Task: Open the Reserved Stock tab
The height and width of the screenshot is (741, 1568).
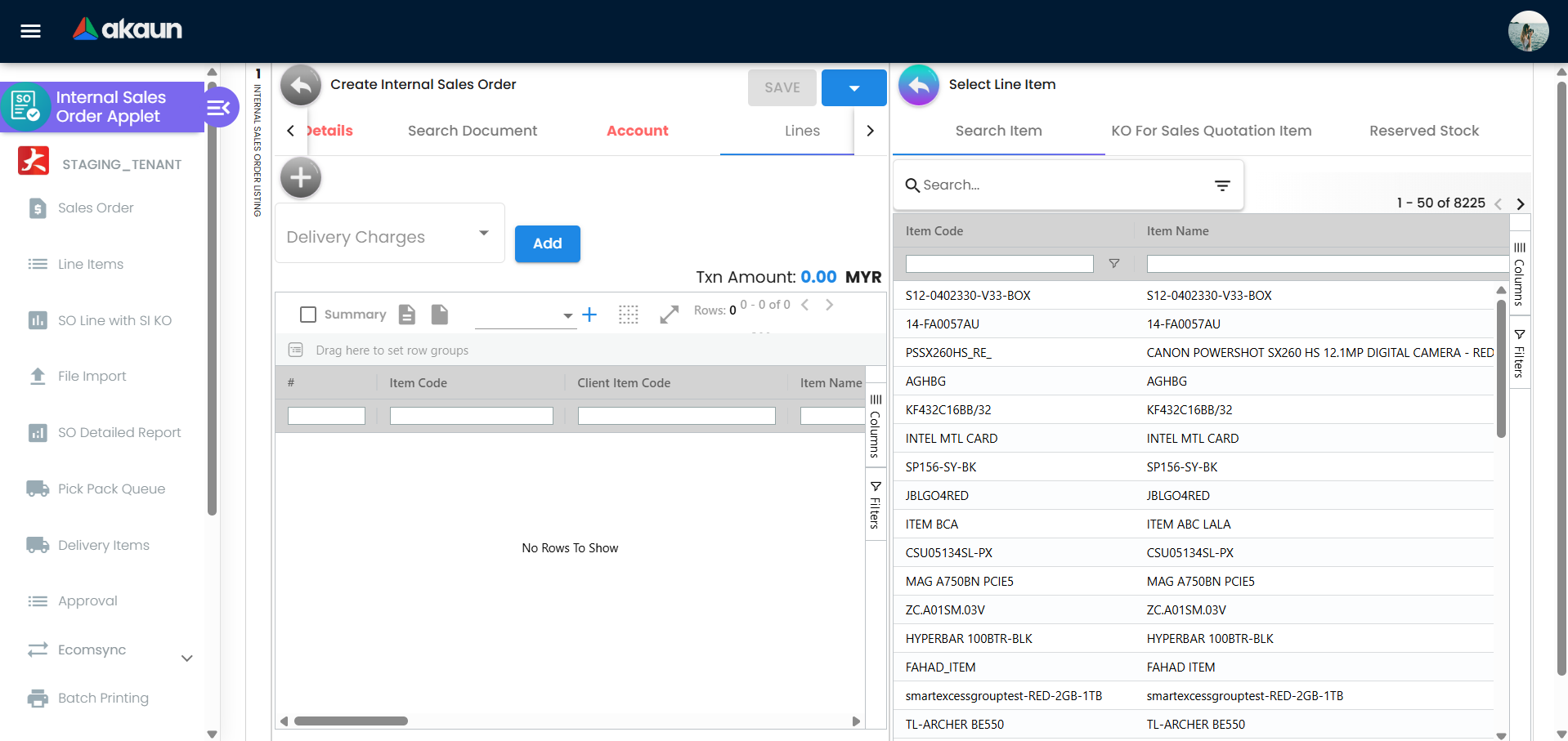Action: 1423,131
